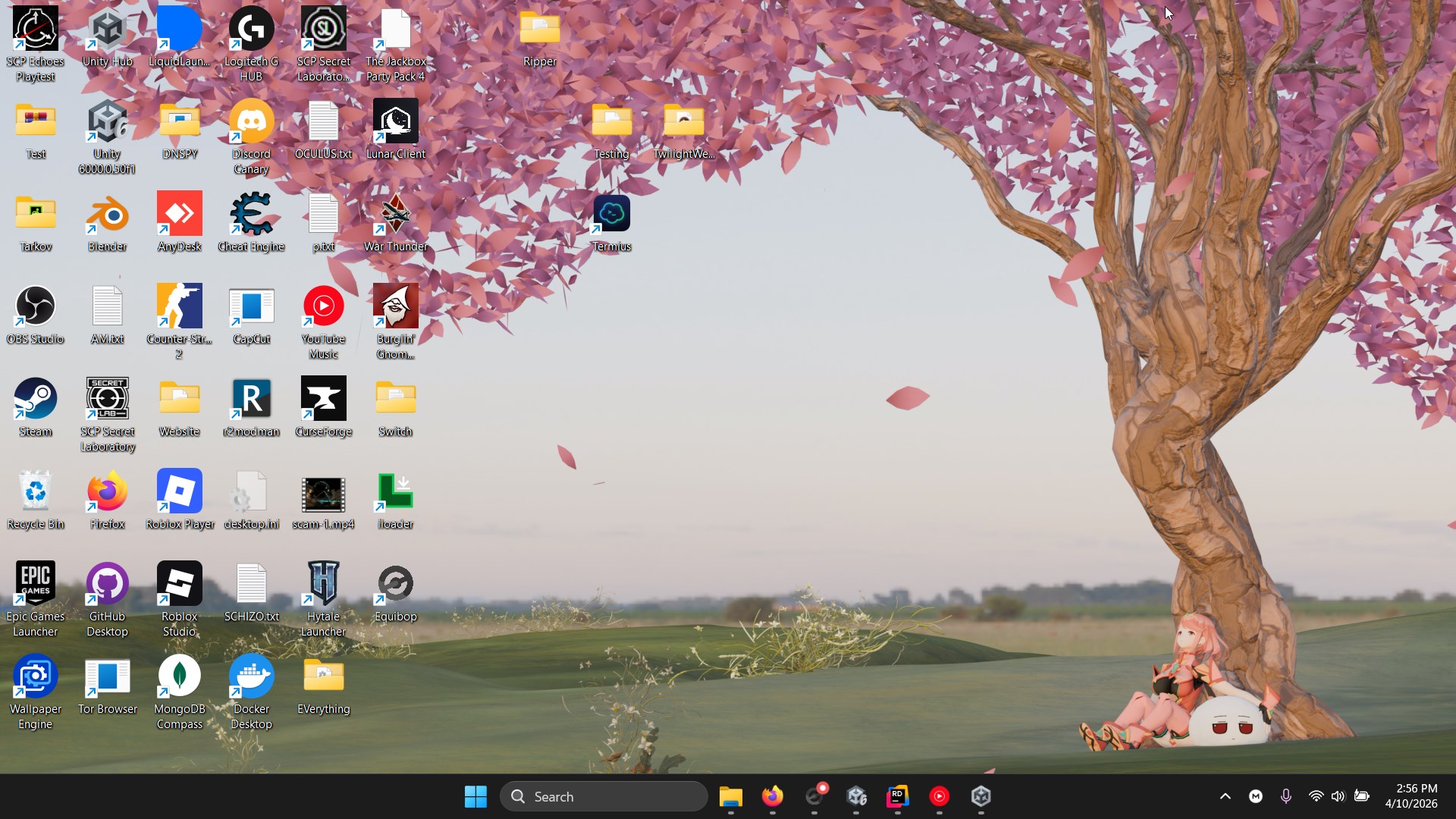Screen dimensions: 1456x819
Task: Select the Cheat Engine icon
Action: click(251, 223)
